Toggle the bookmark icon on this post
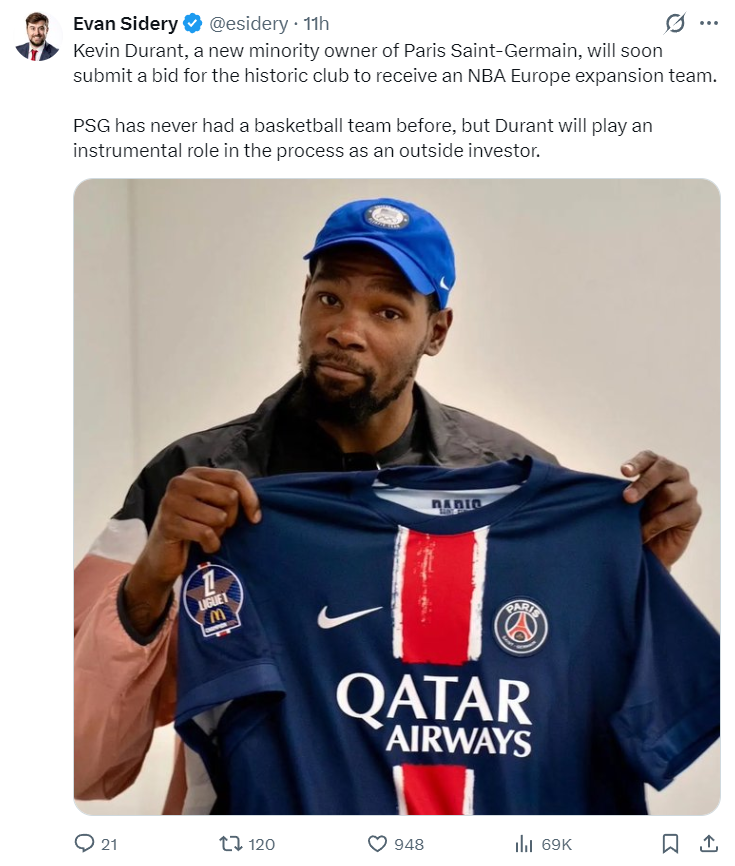 click(x=670, y=843)
